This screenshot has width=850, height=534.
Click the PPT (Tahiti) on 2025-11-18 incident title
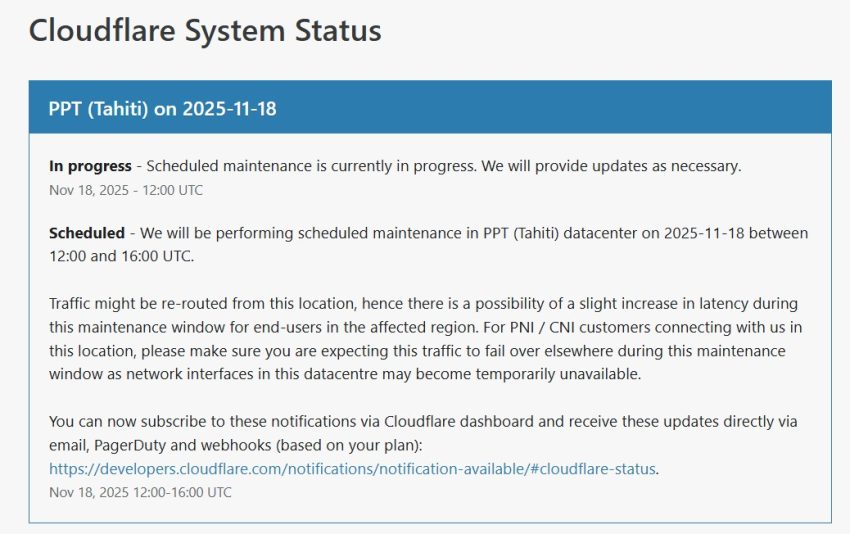(162, 108)
